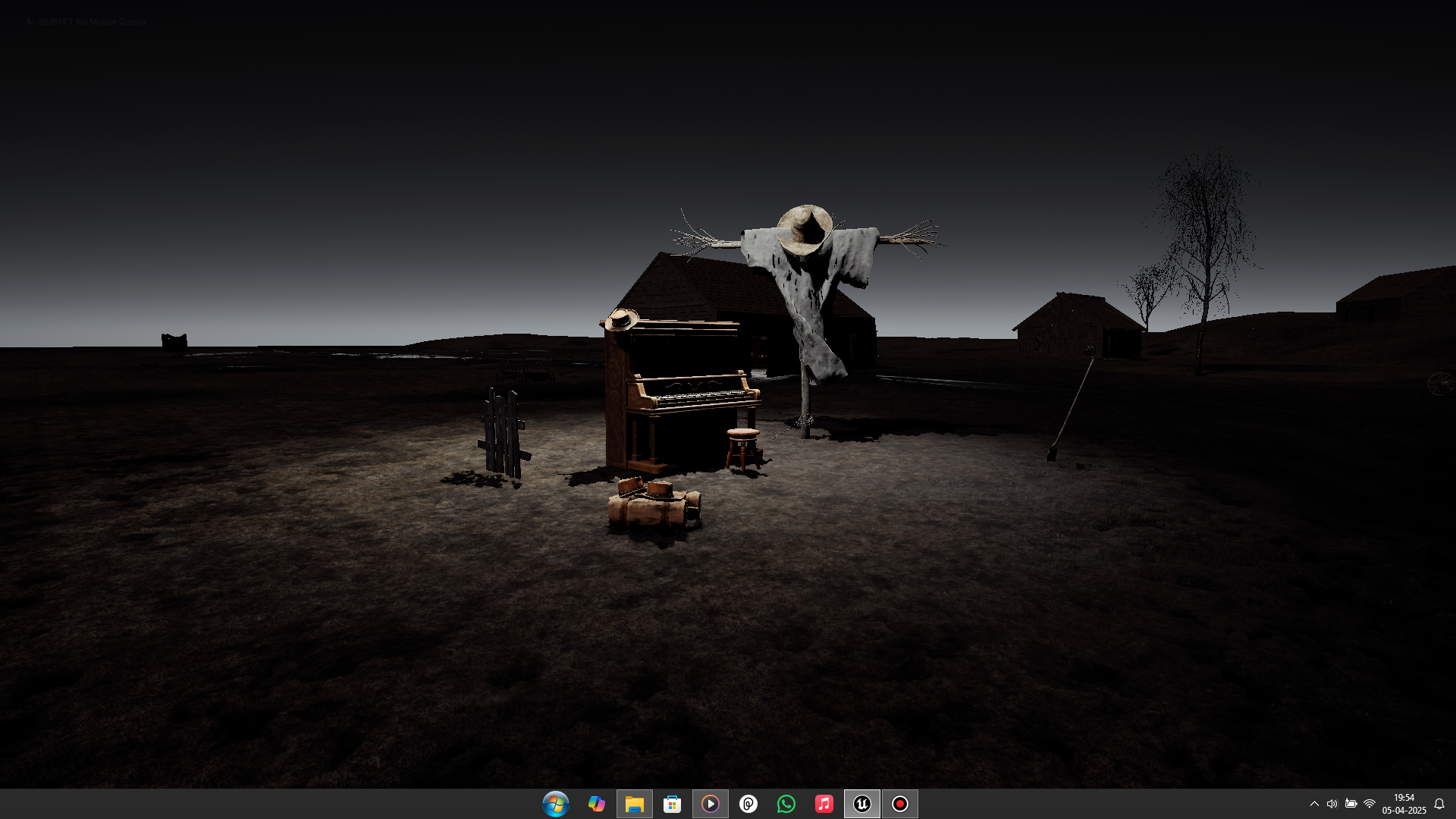Click the Unreal Engine taskbar icon

862,804
